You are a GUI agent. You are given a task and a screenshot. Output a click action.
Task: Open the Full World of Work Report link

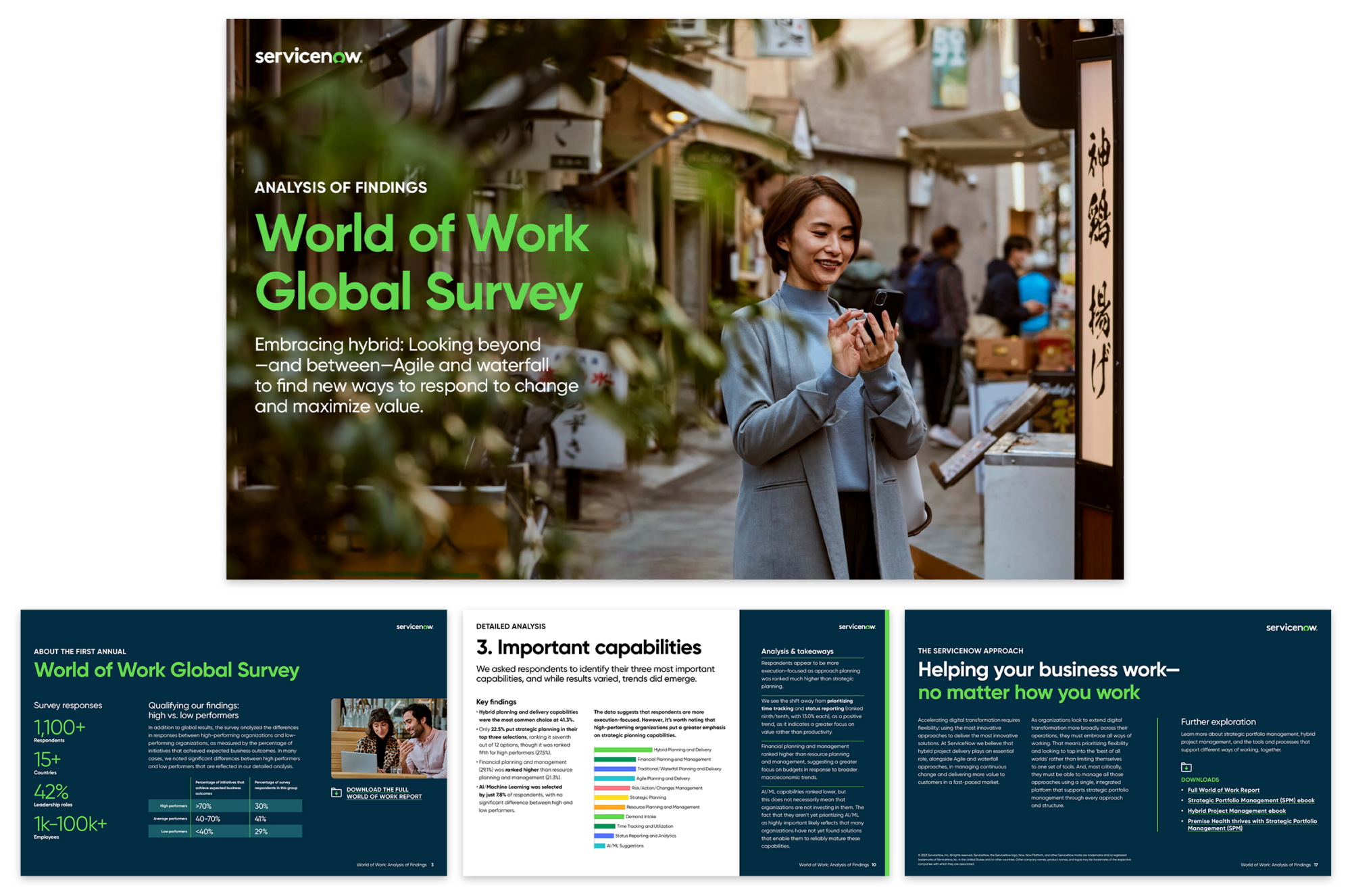point(1223,790)
